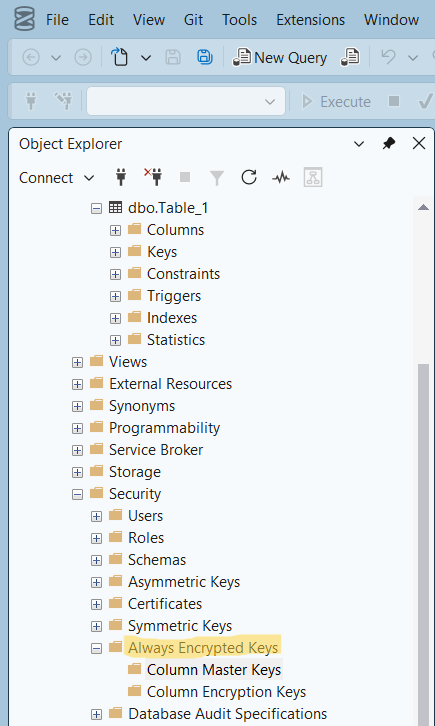Open the Edit menu
The image size is (435, 726).
point(101,20)
